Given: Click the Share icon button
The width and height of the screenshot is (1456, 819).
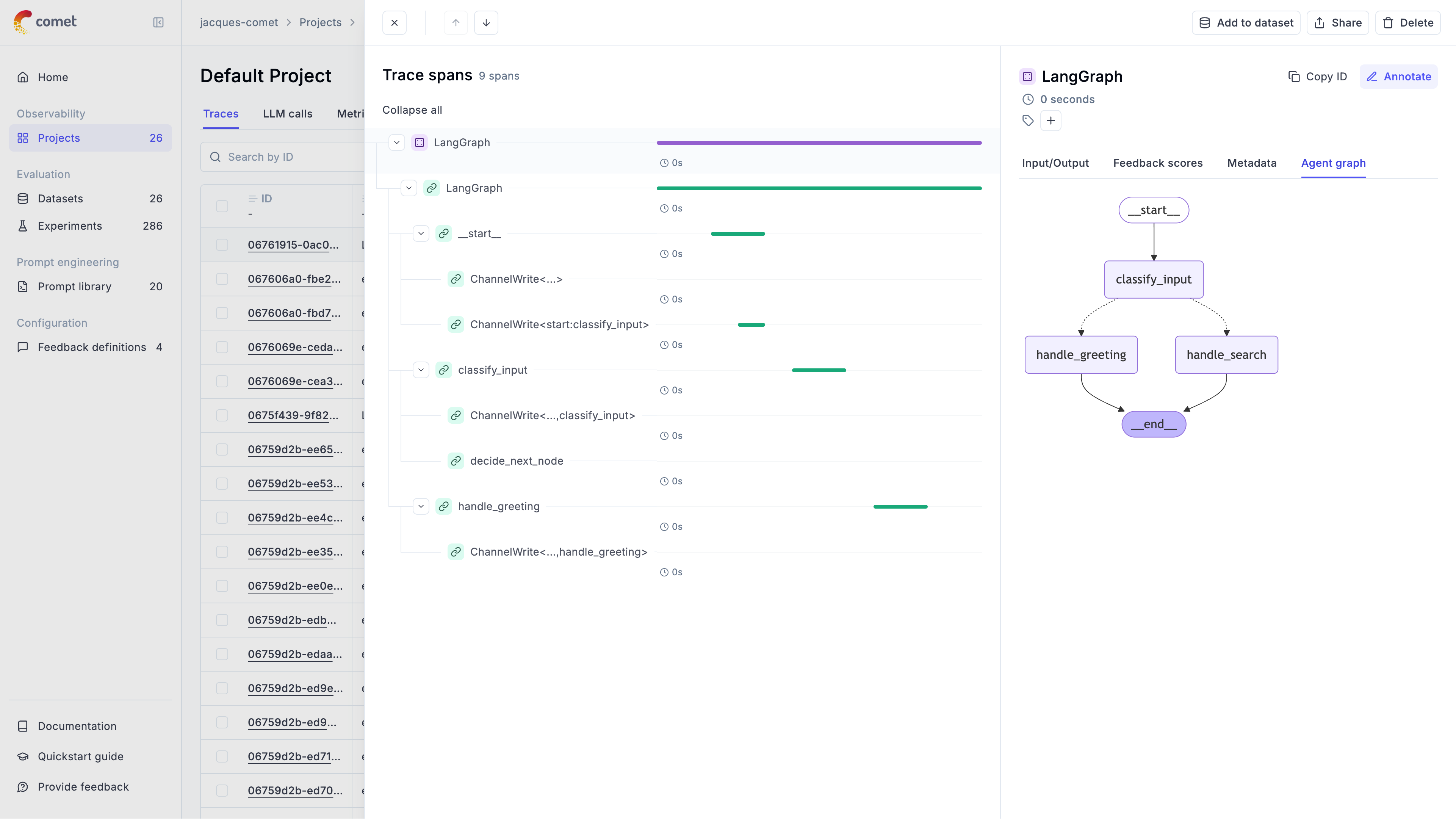Looking at the screenshot, I should pos(1337,23).
